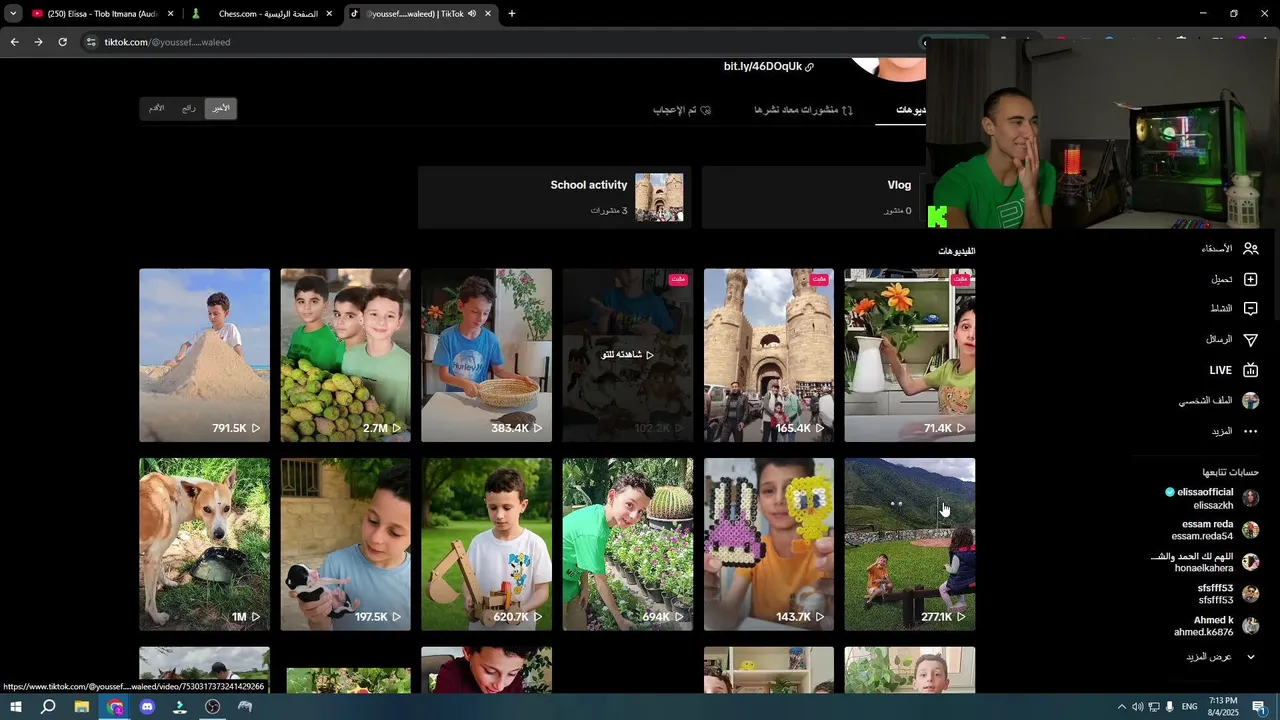Open Discord from the taskbar
Viewport: 1280px width, 720px height.
pyautogui.click(x=147, y=707)
